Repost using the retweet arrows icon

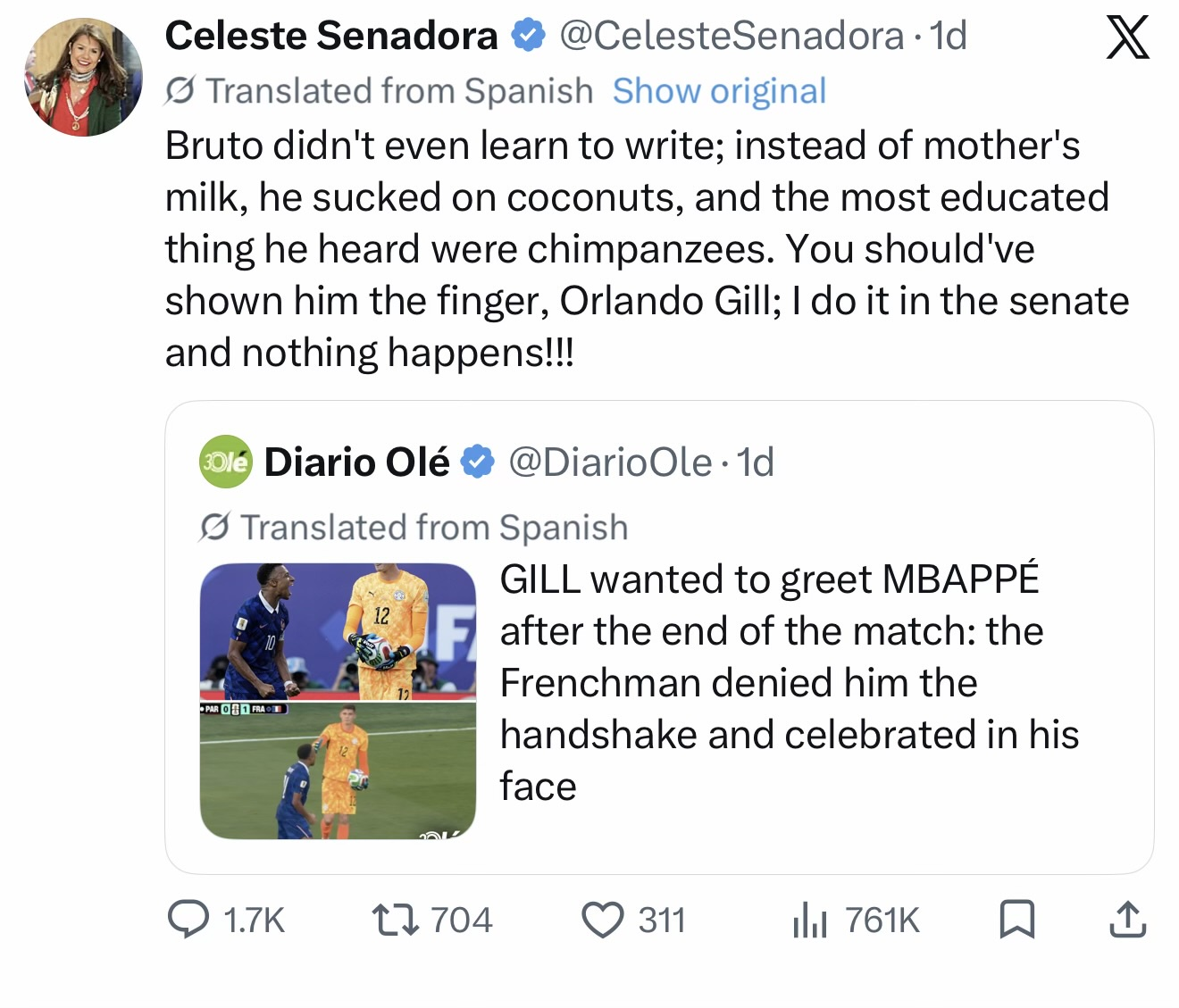click(396, 920)
